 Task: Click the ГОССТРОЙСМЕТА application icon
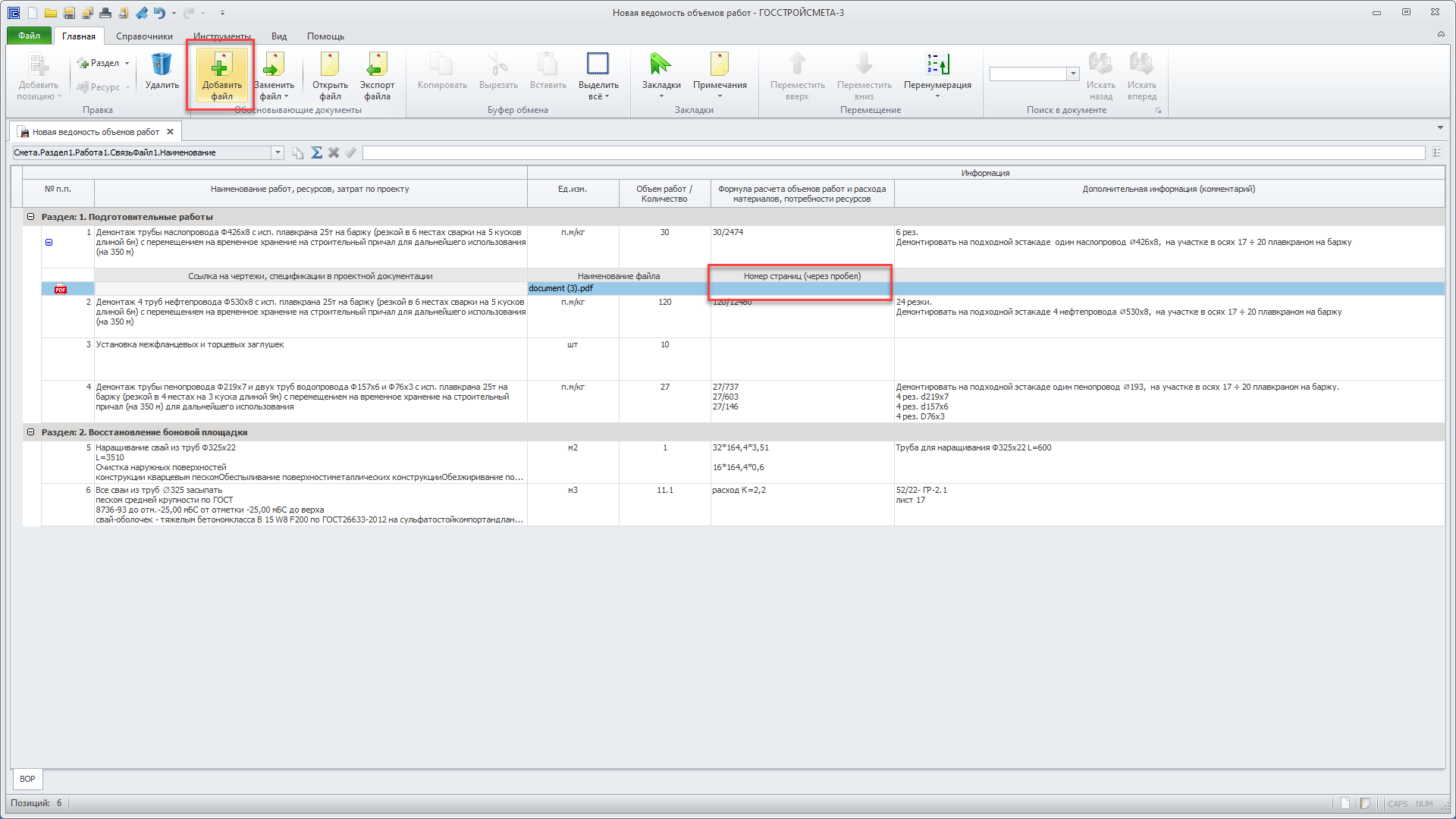coord(14,13)
